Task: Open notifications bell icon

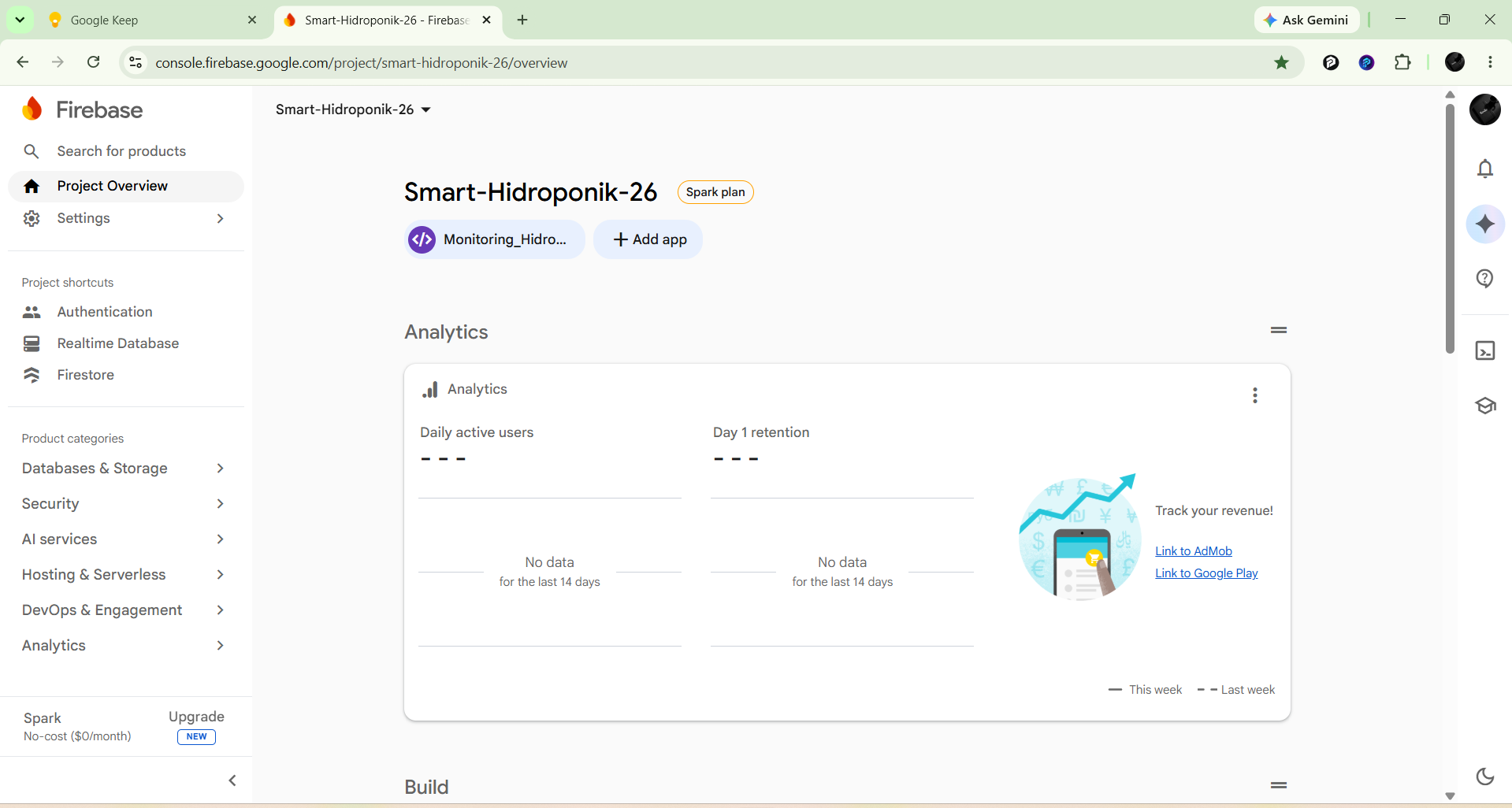Action: pos(1485,169)
